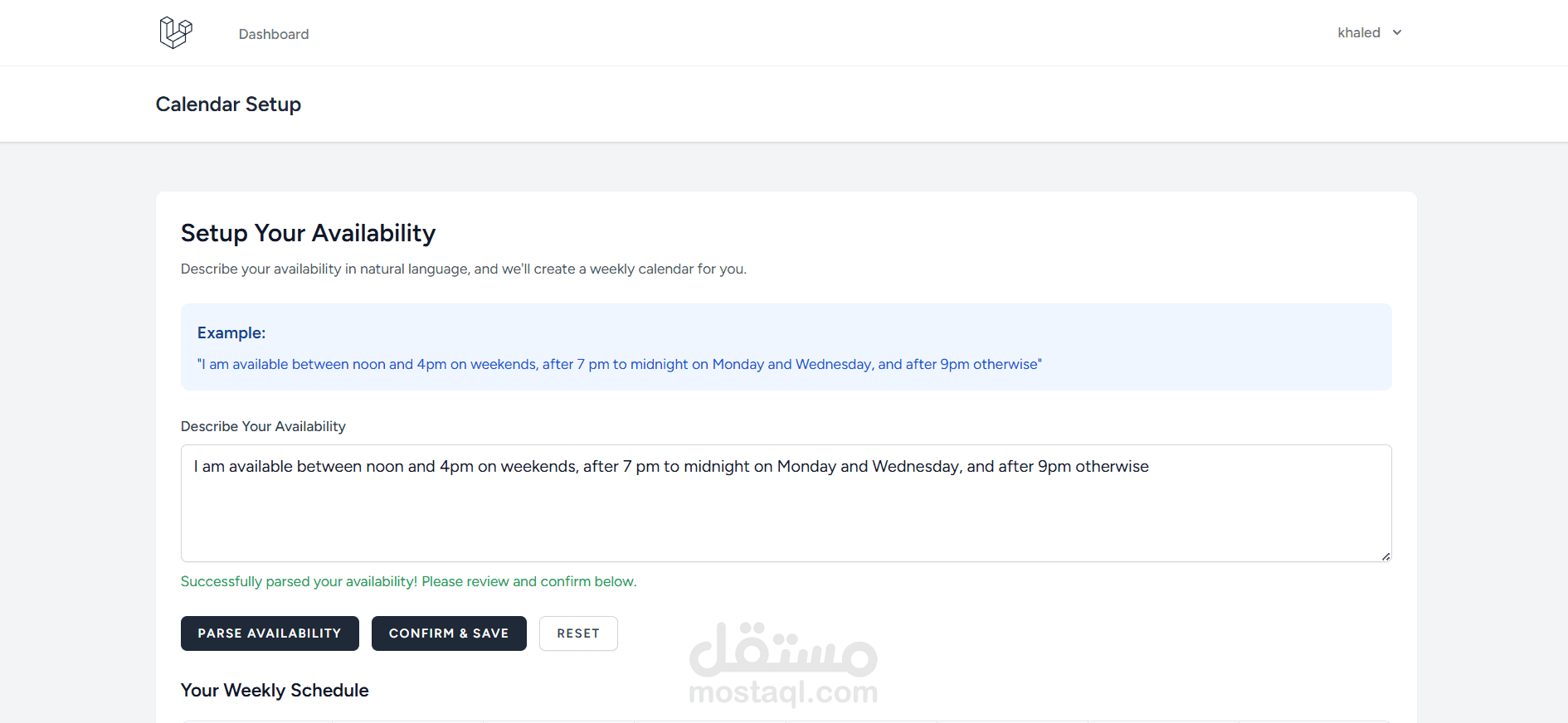Click the Parse Availability button
Image resolution: width=1568 pixels, height=723 pixels.
click(x=270, y=633)
